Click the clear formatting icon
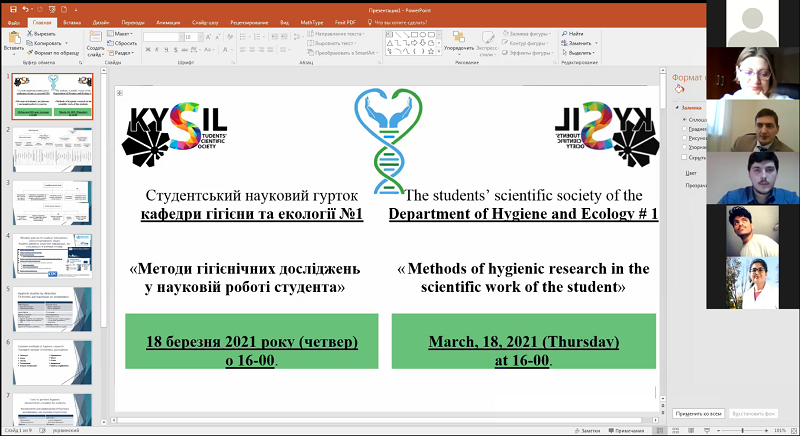 click(x=230, y=37)
